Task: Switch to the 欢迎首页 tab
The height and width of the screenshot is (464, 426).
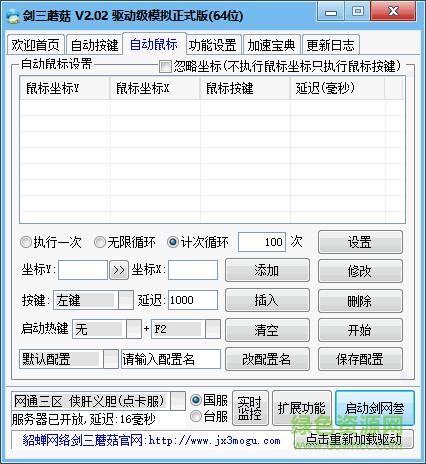Action: (x=35, y=45)
